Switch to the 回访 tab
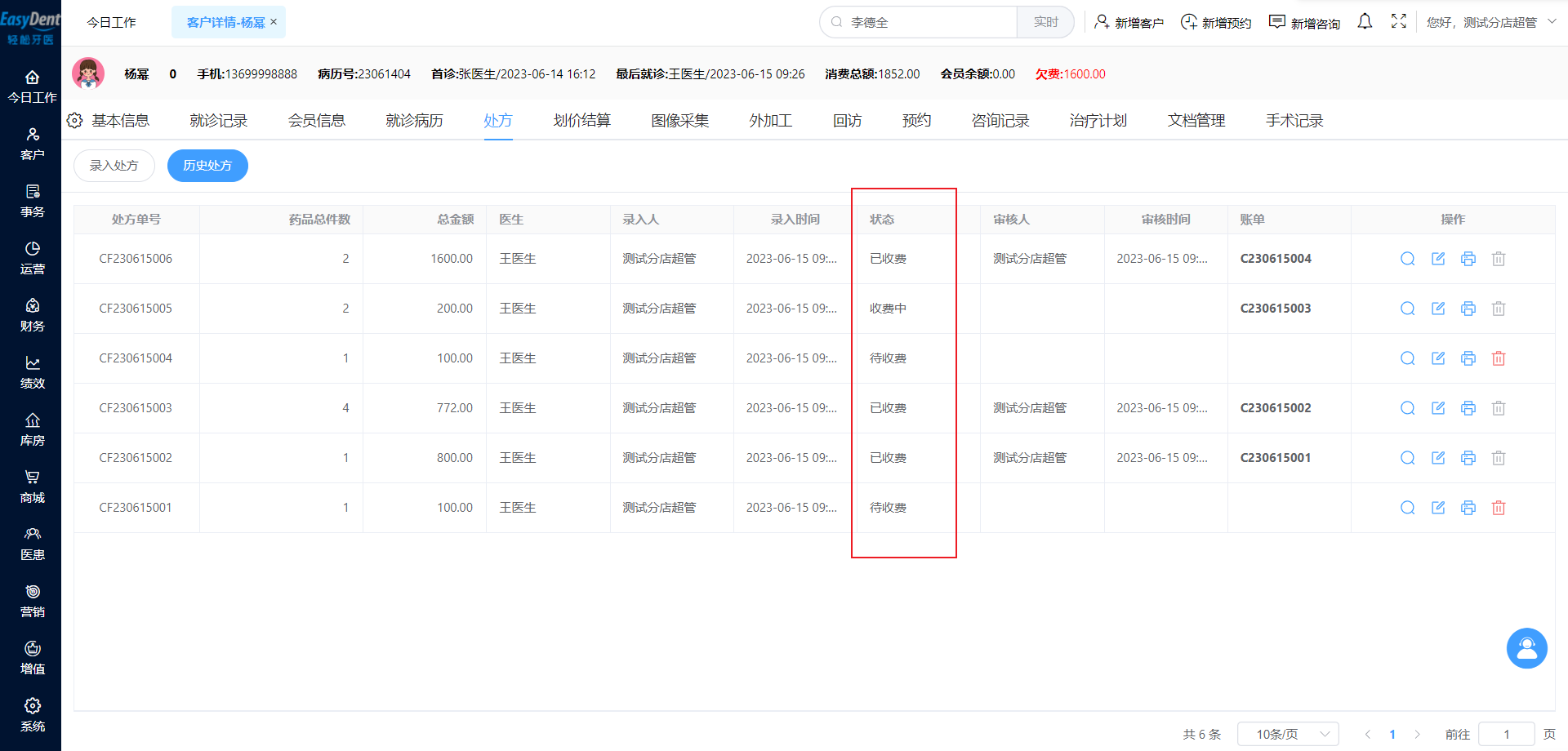Viewport: 1568px width, 751px height. (847, 121)
